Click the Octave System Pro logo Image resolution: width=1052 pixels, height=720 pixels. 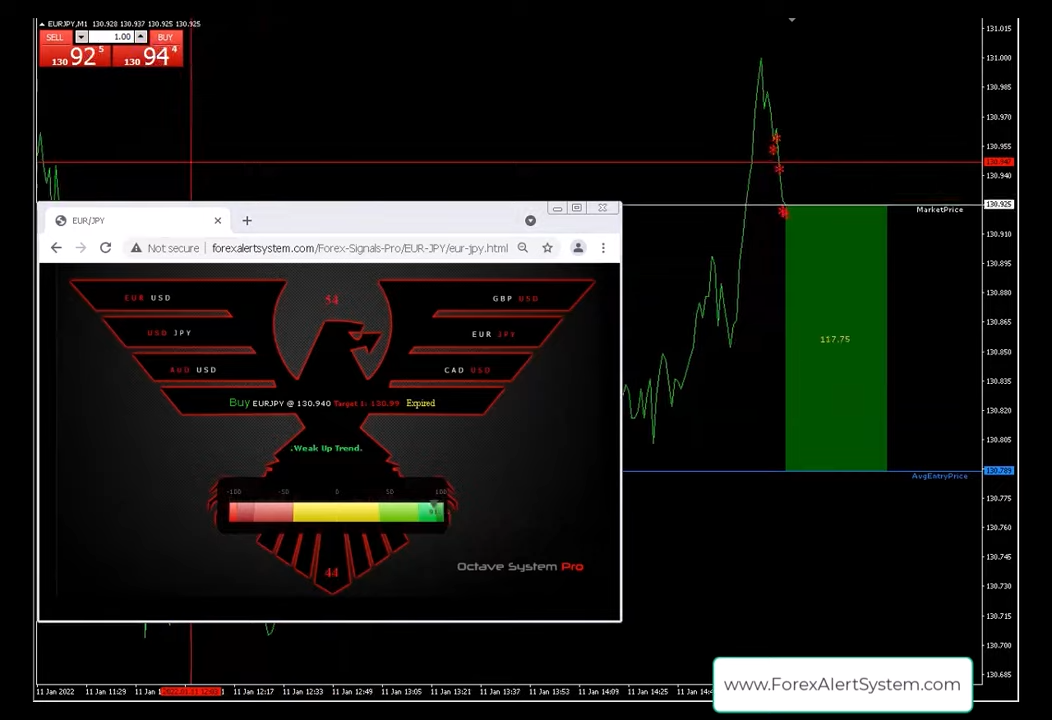coord(520,567)
